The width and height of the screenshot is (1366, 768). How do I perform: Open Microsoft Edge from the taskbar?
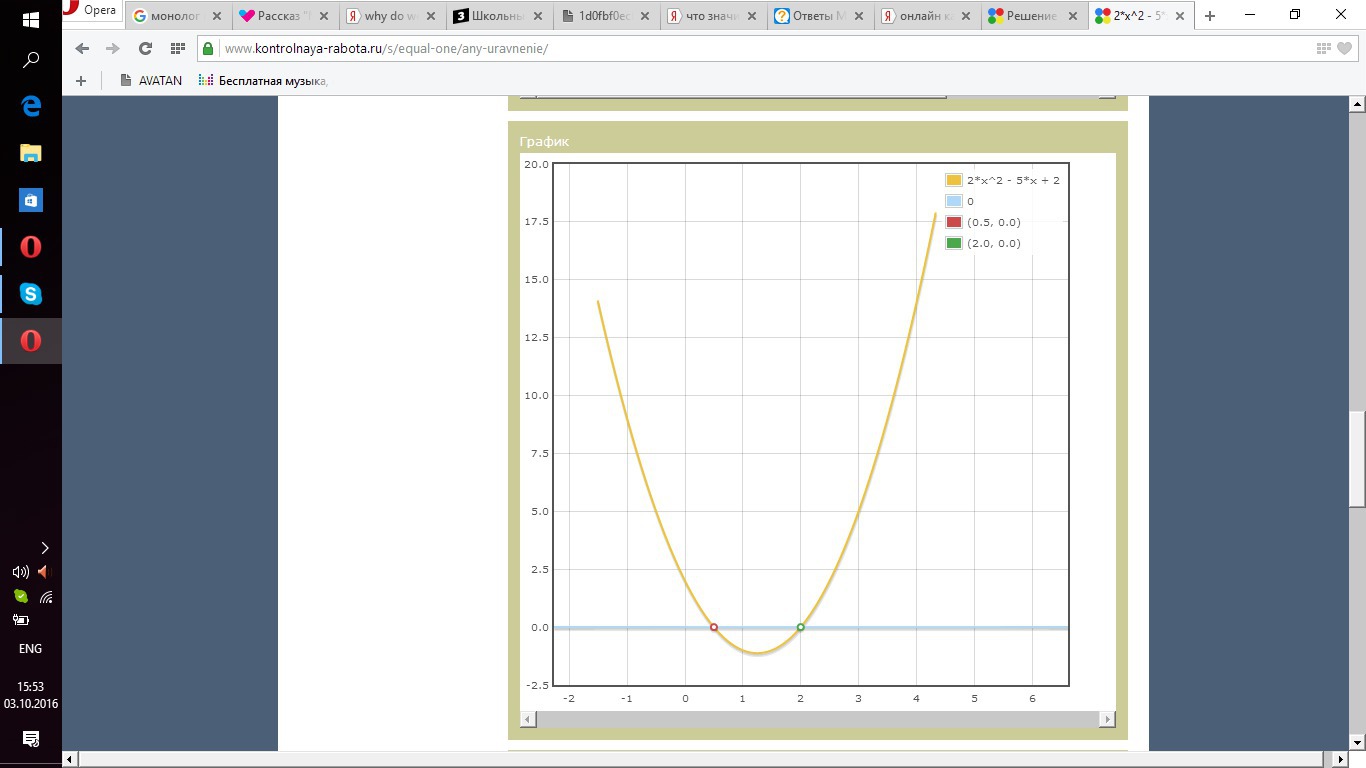tap(31, 106)
